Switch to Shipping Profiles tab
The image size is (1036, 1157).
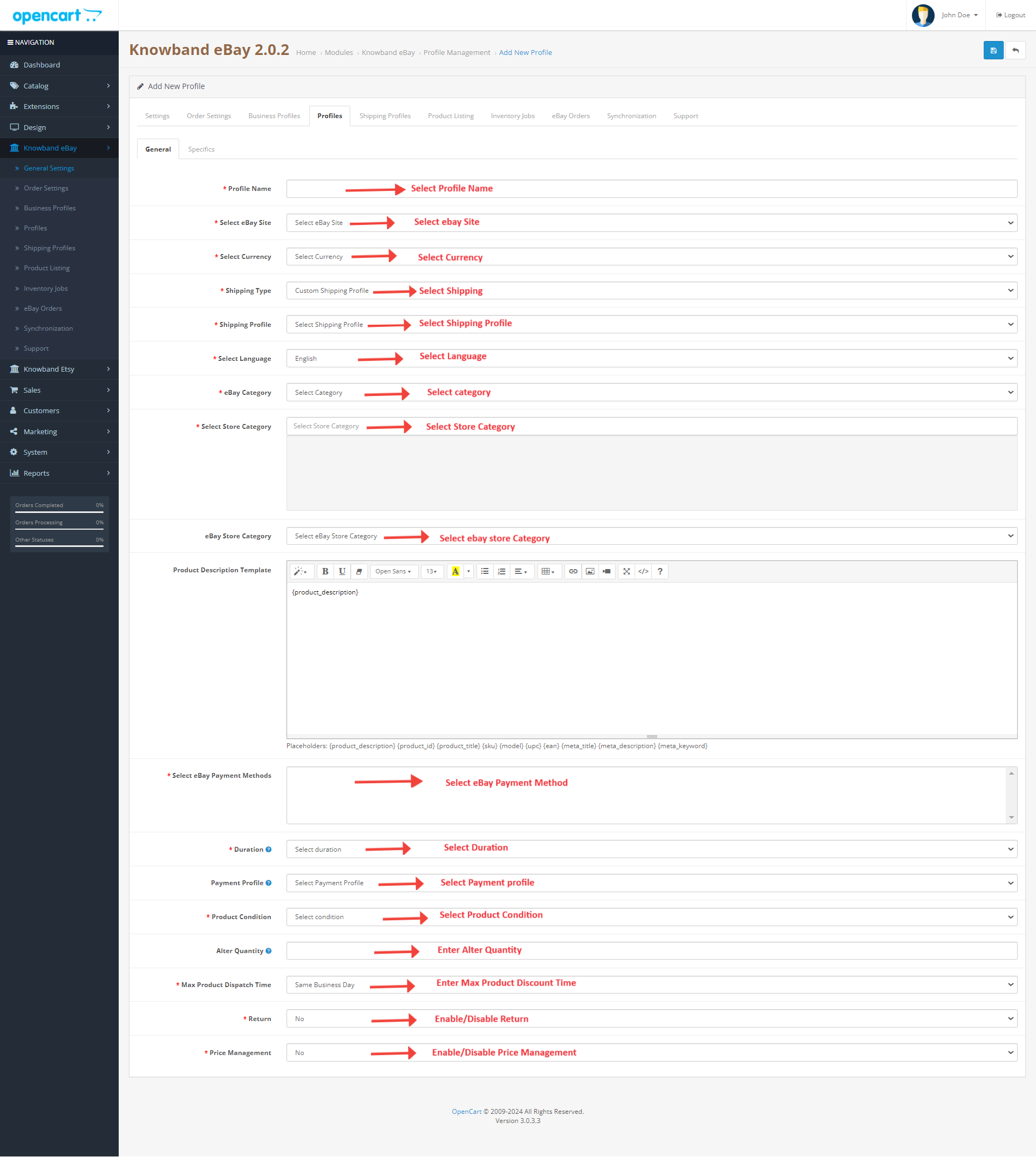coord(385,116)
